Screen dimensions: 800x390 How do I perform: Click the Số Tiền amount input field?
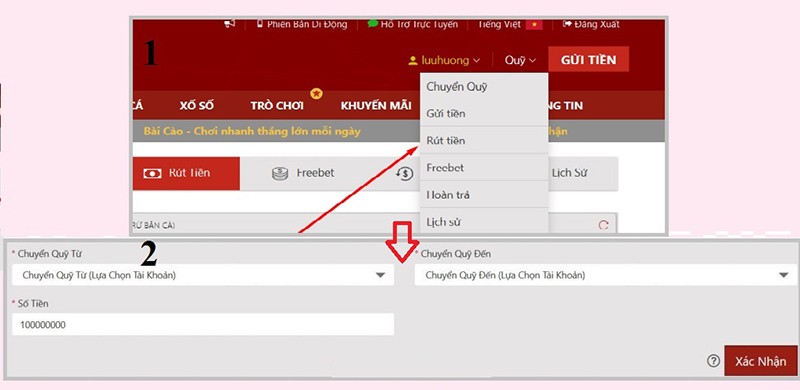203,325
